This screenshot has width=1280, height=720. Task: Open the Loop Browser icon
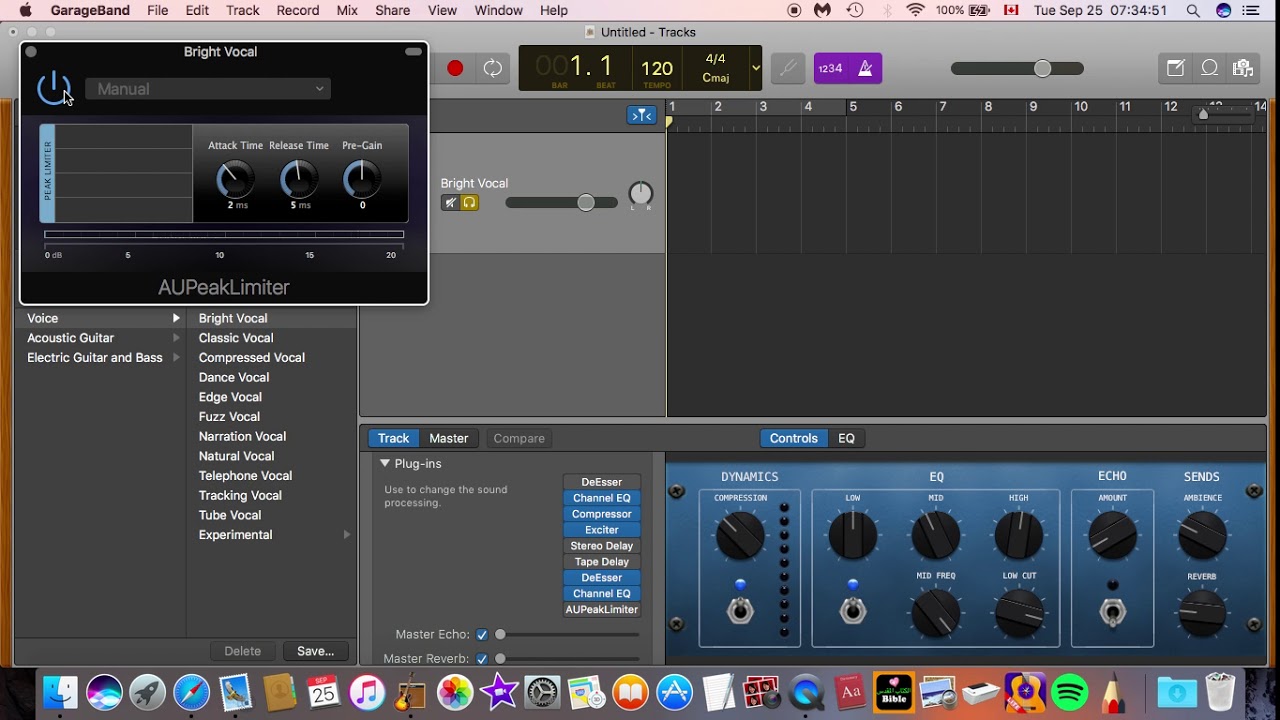1210,68
